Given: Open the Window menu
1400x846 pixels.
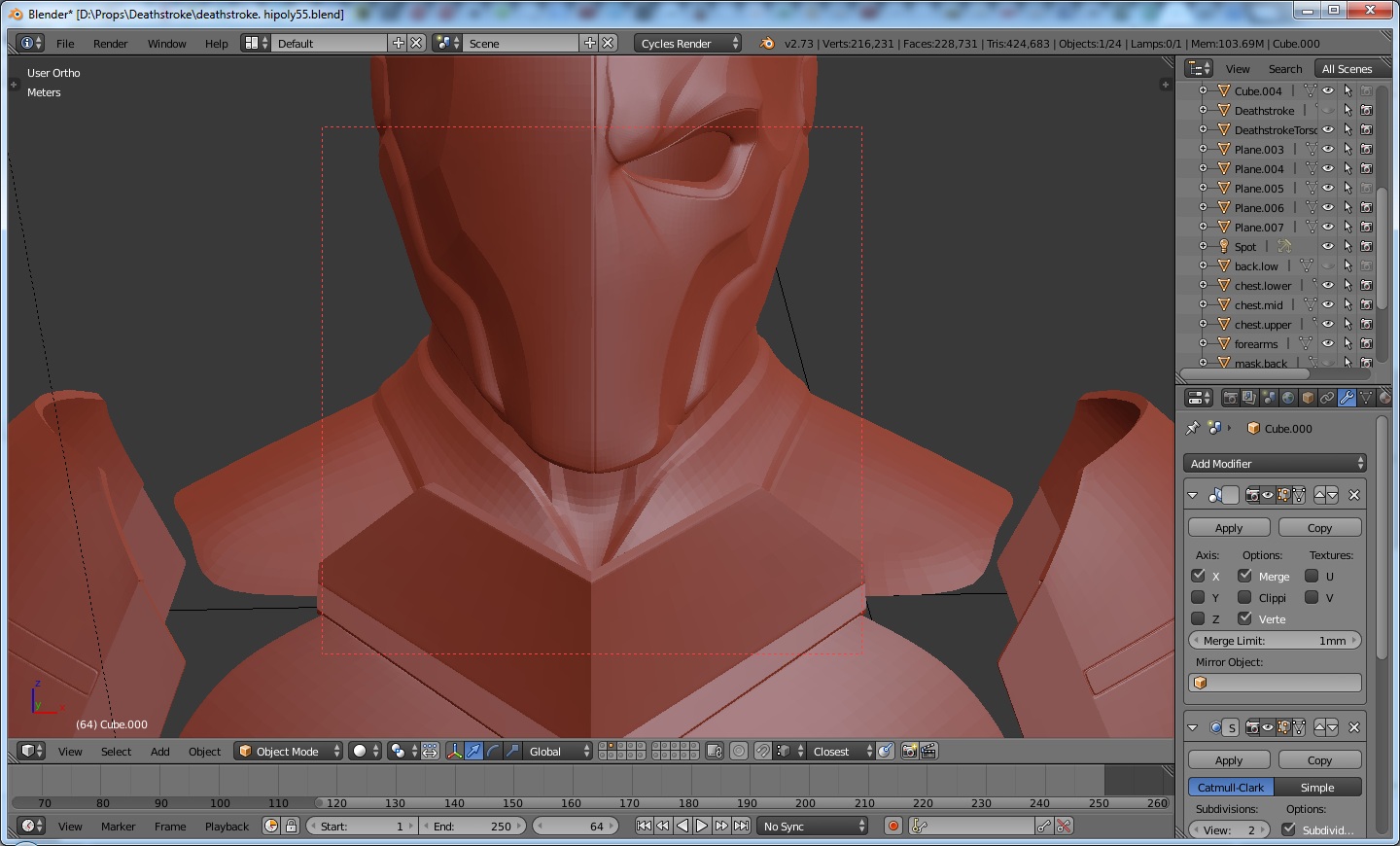Looking at the screenshot, I should pos(167,44).
